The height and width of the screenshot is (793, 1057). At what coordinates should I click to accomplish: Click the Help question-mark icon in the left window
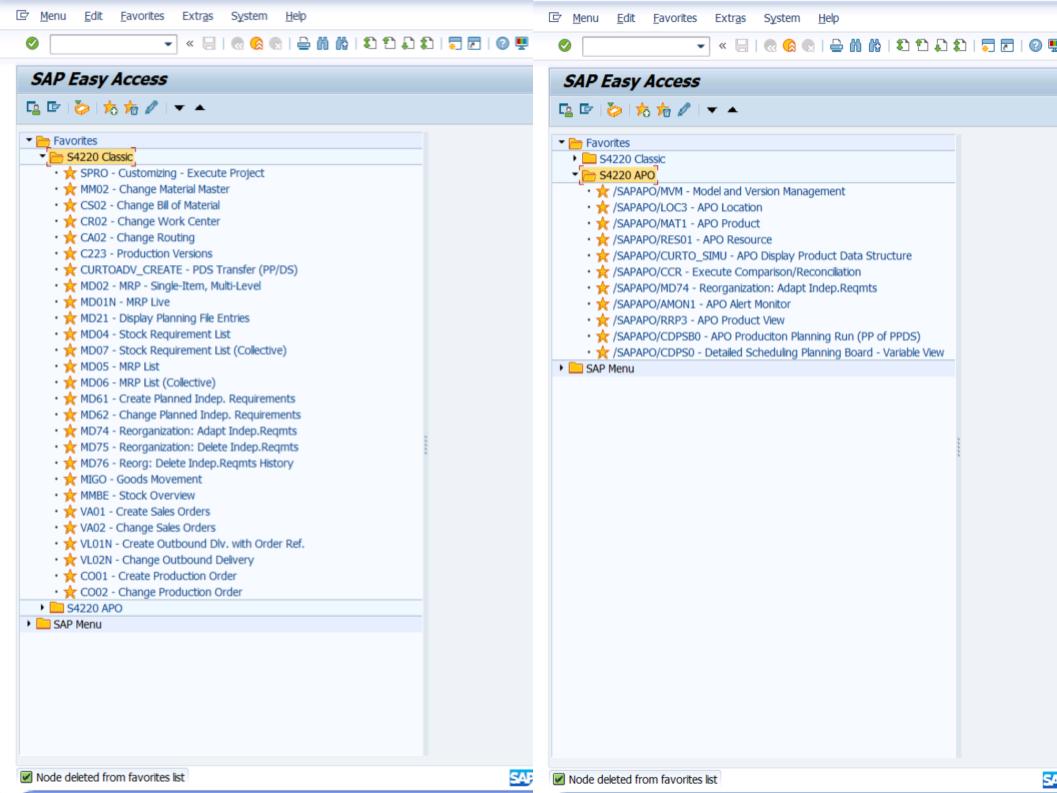tap(502, 44)
